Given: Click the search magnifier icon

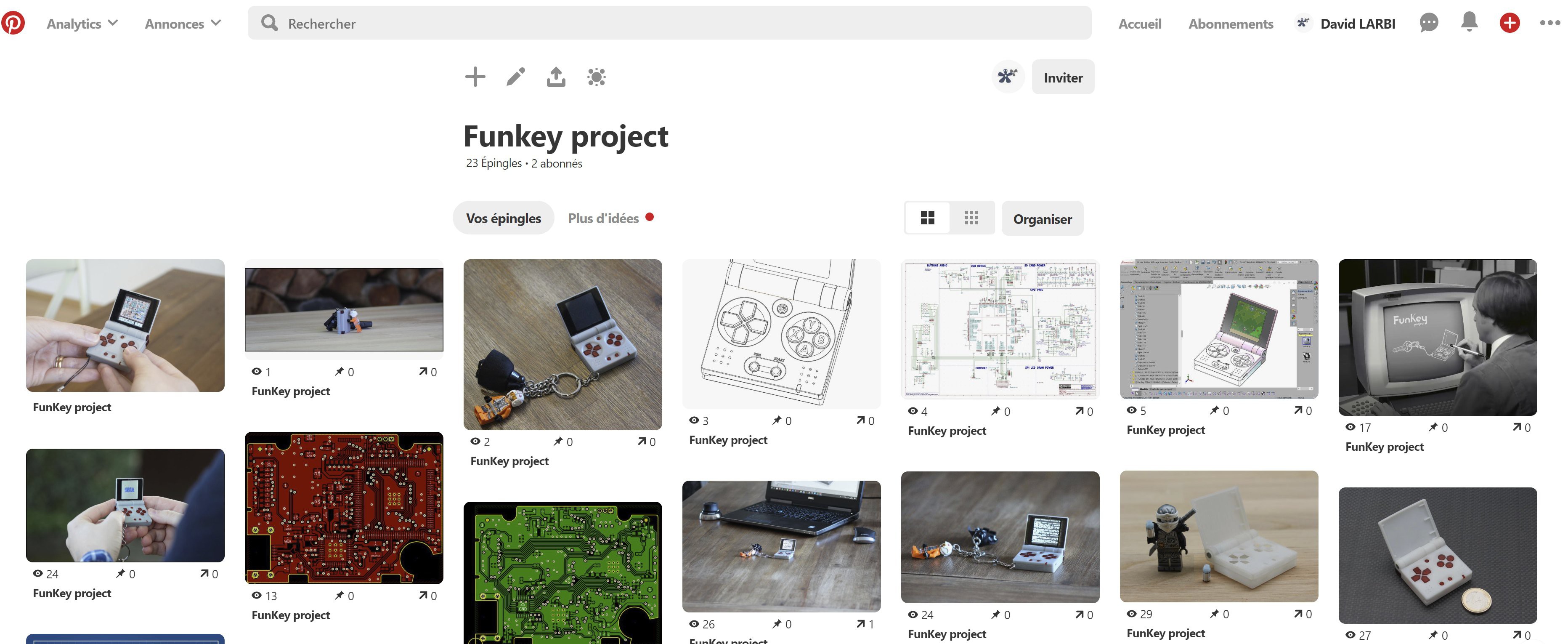Looking at the screenshot, I should (x=269, y=23).
